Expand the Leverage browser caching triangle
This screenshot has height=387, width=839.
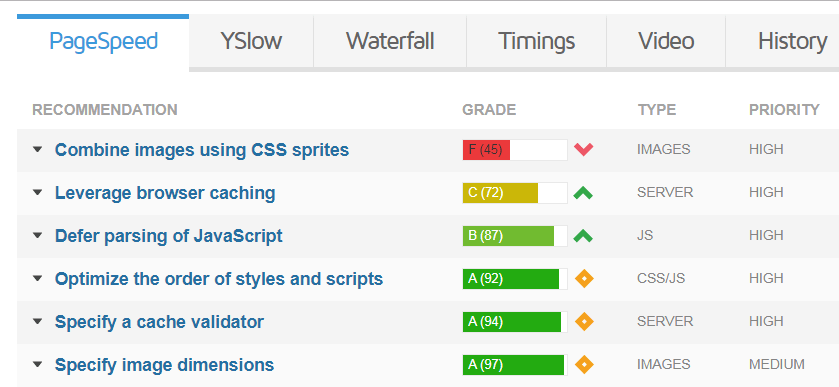(x=37, y=193)
